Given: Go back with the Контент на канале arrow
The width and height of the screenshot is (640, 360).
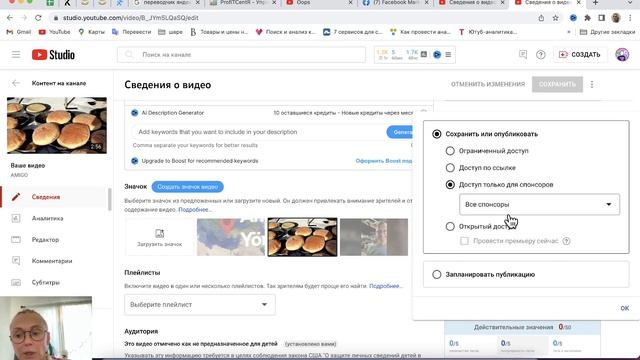Looking at the screenshot, I should click(16, 83).
